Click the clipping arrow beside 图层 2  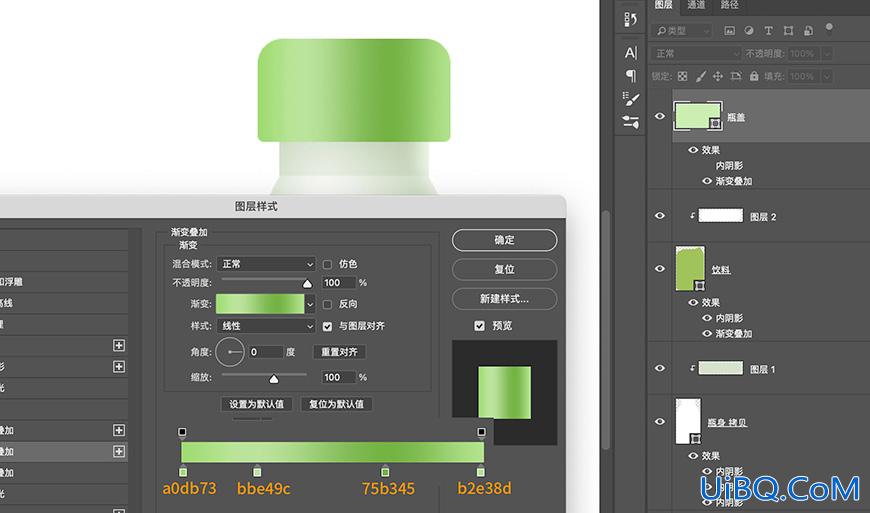click(692, 216)
